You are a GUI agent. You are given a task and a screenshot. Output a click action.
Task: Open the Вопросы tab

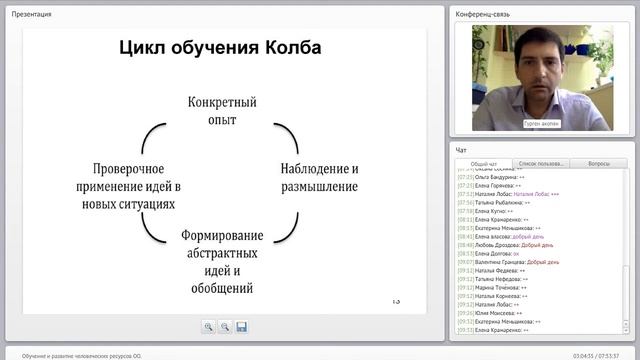pos(599,164)
